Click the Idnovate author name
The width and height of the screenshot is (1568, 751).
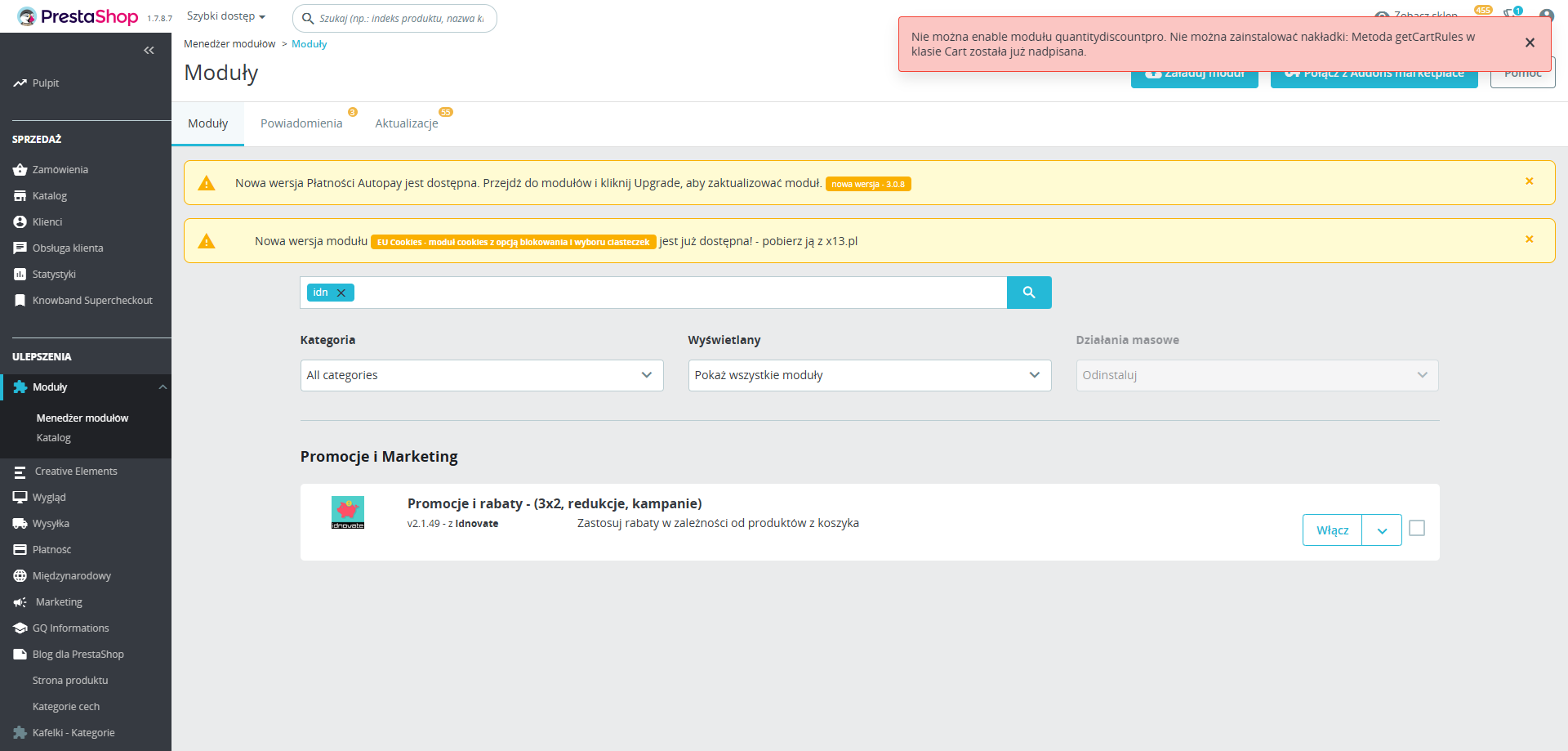[477, 524]
